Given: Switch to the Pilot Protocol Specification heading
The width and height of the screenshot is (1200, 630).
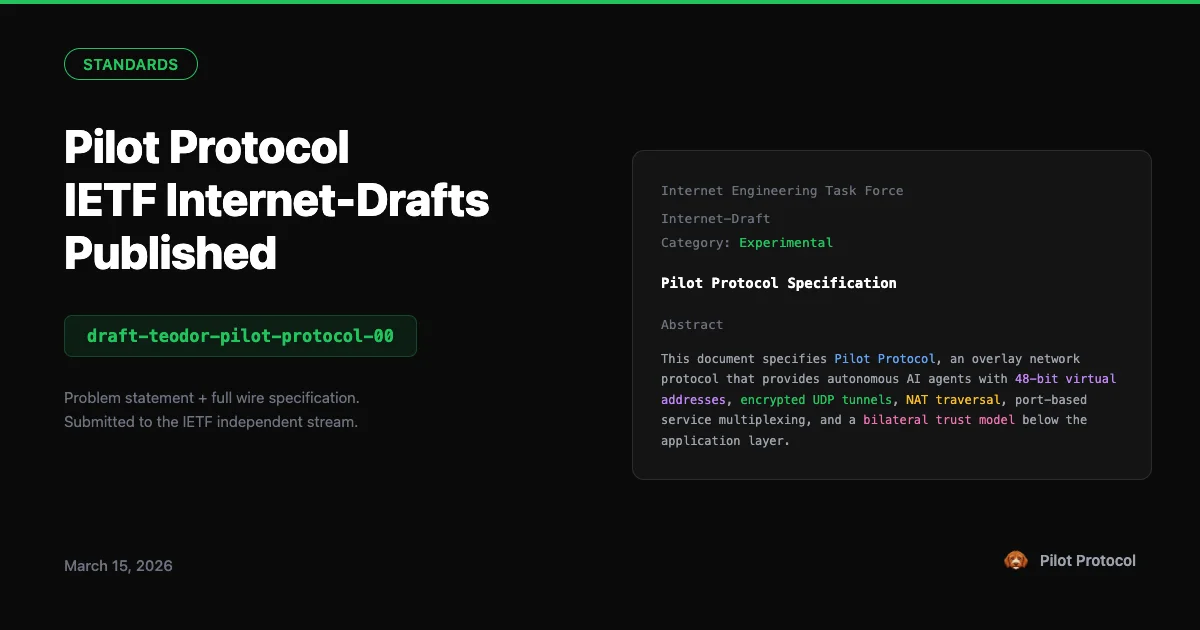Looking at the screenshot, I should [778, 282].
